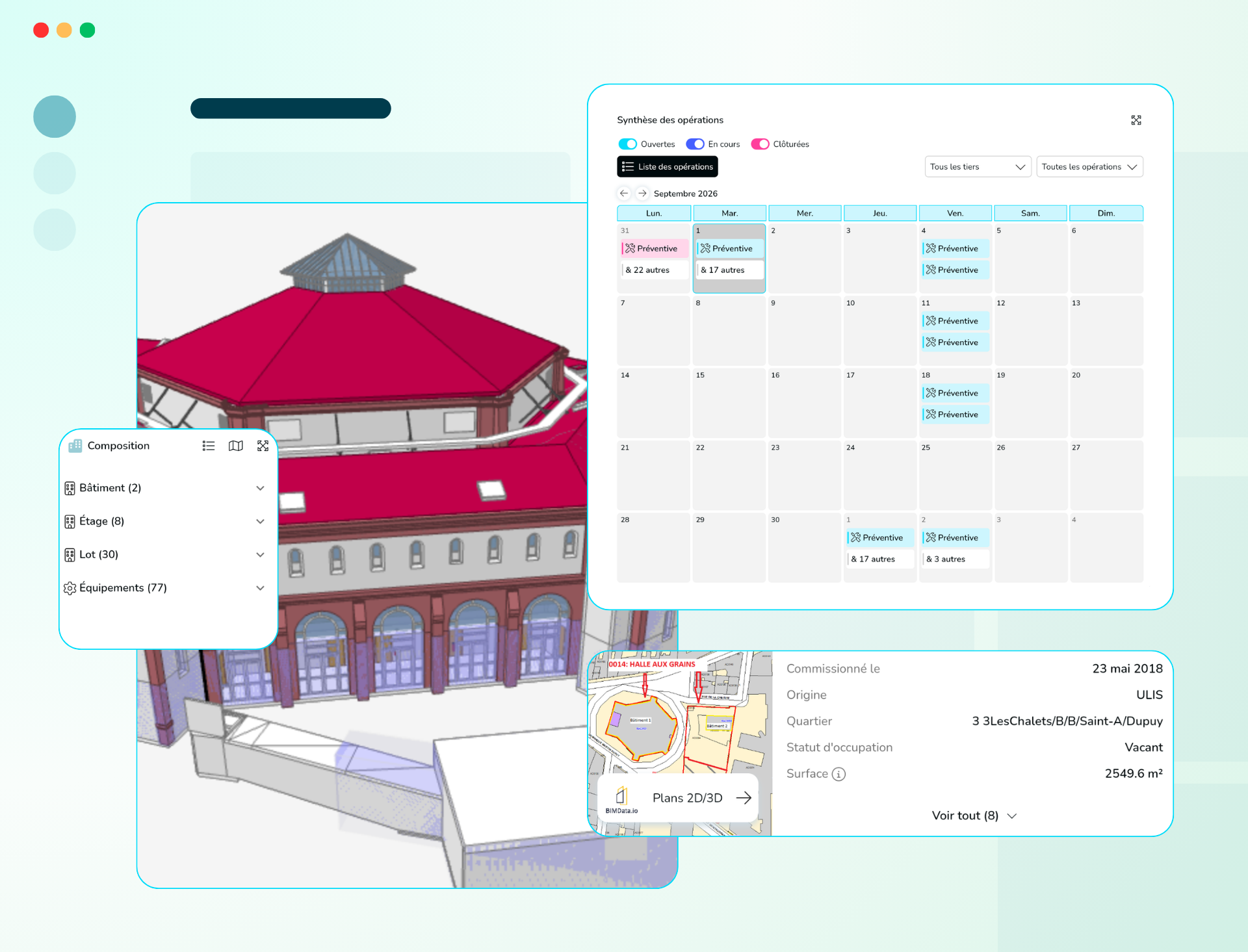This screenshot has height=952, width=1248.
Task: Expand the Lot (30) section
Action: [x=260, y=554]
